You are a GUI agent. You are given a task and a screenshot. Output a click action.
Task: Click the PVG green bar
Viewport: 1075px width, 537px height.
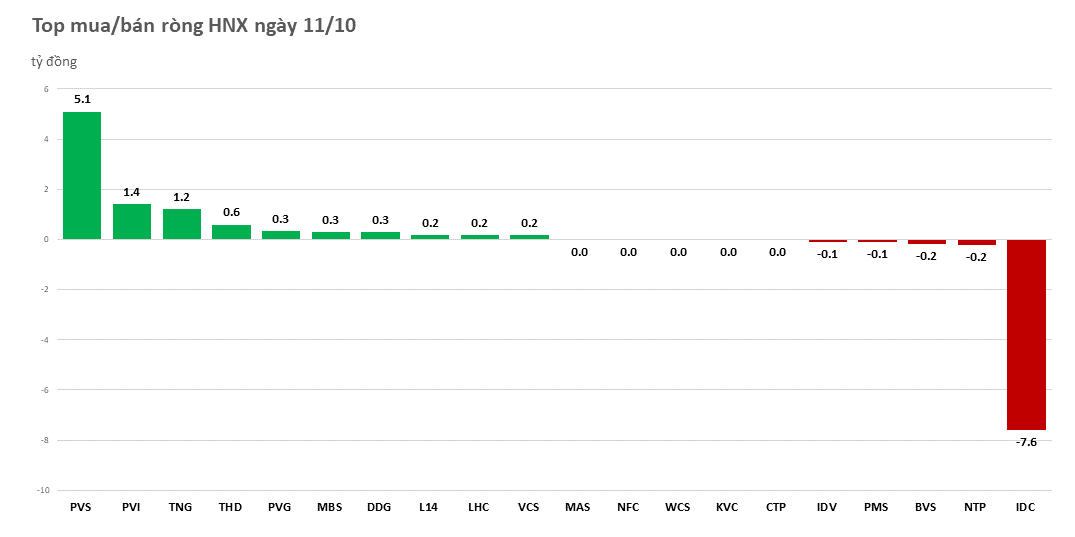pos(281,235)
